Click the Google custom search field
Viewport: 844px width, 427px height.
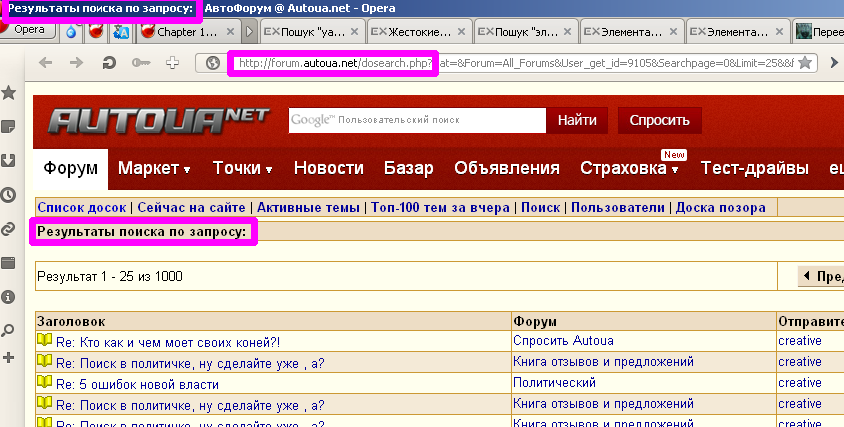pyautogui.click(x=417, y=120)
